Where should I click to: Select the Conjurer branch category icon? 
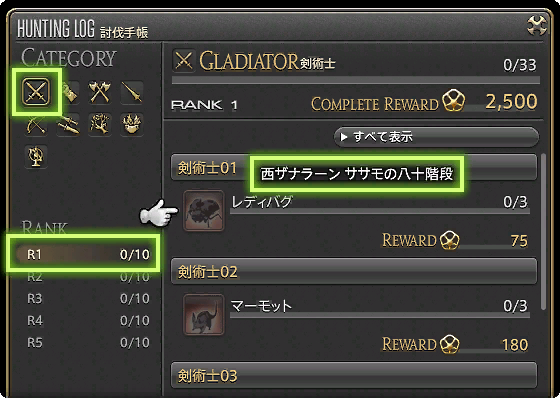(x=100, y=125)
